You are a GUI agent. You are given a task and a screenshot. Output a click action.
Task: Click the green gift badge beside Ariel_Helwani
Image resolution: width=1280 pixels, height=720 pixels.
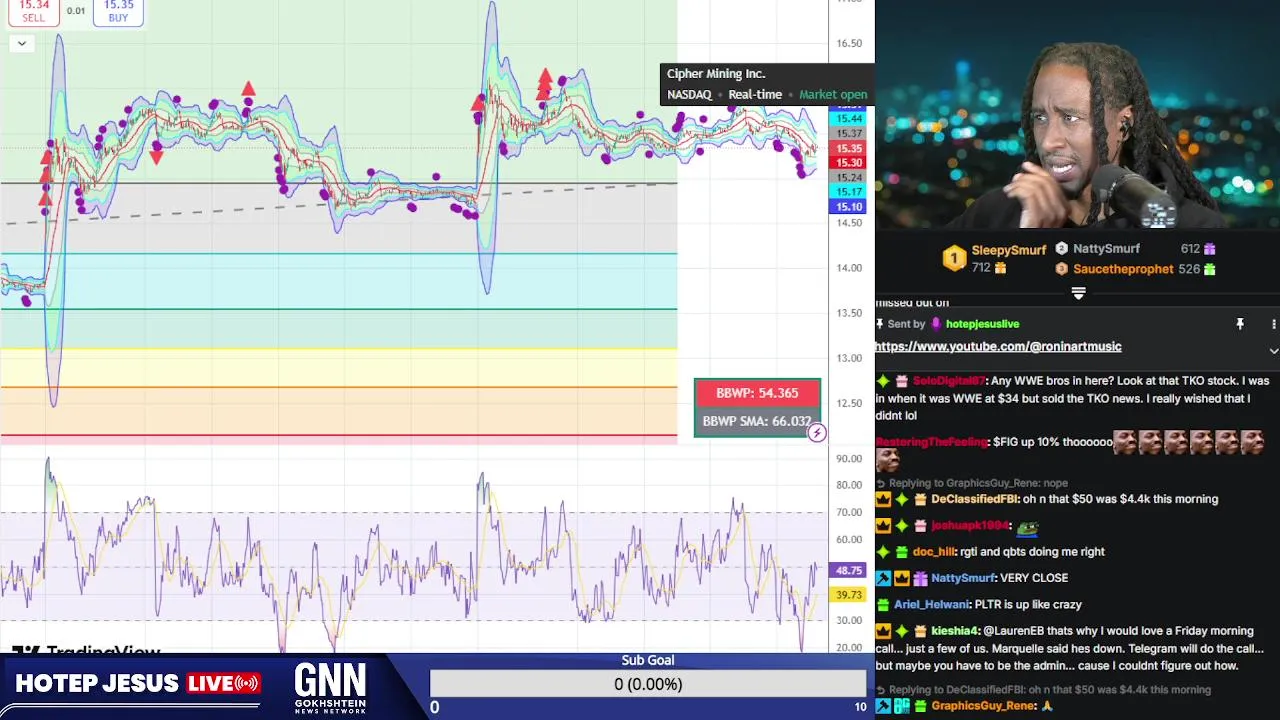pos(883,605)
